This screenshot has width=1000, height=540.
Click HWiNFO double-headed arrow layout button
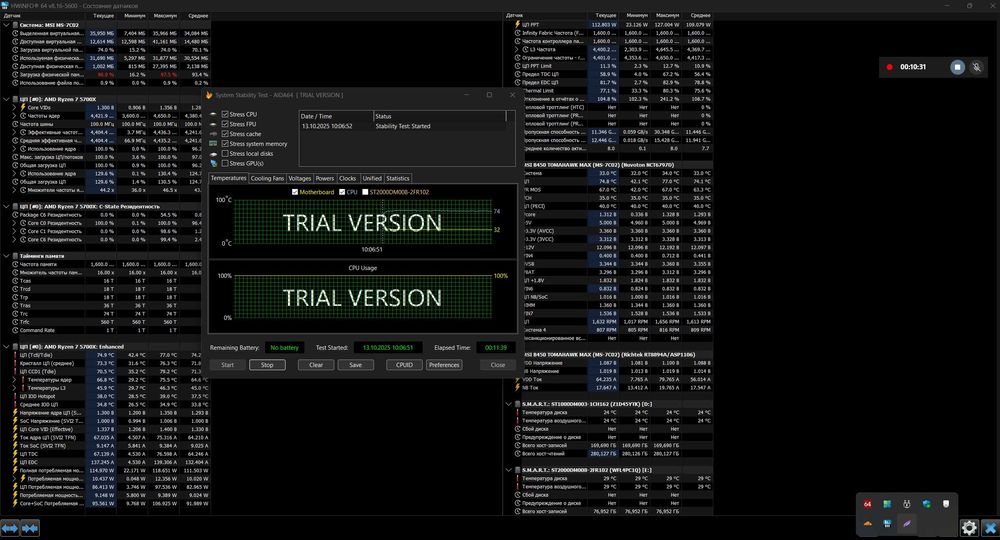(x=10, y=528)
